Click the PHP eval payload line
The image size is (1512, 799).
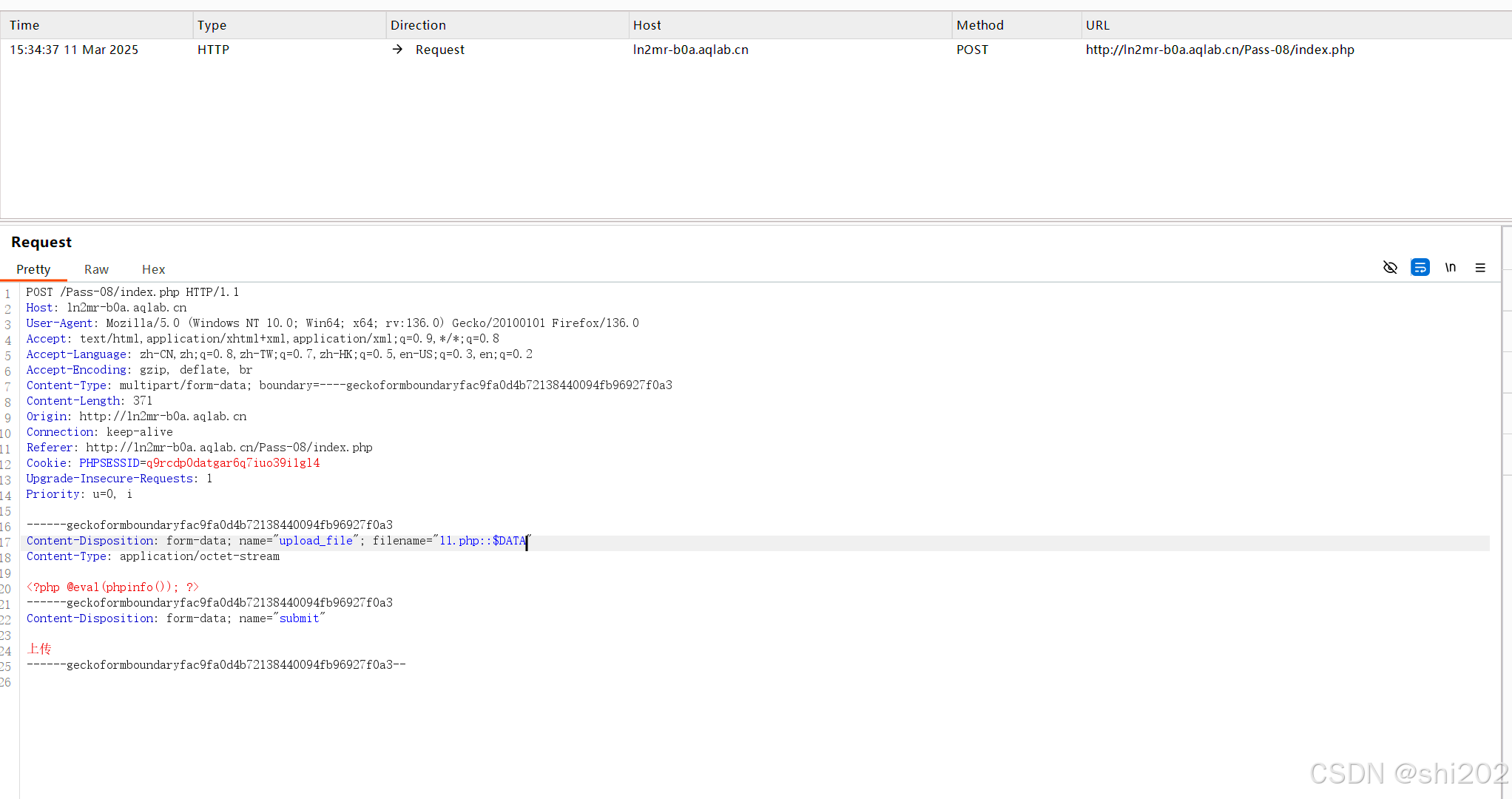pos(112,587)
